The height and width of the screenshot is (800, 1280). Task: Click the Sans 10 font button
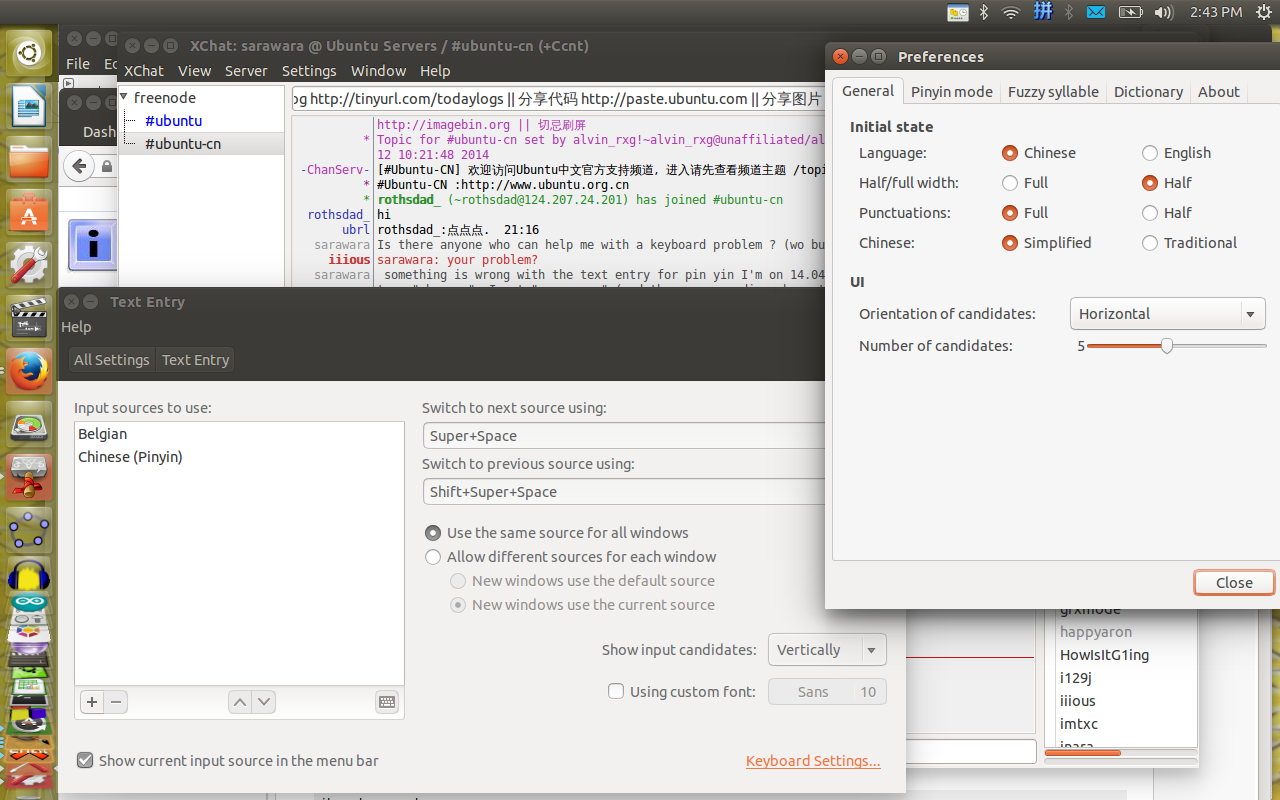[827, 692]
